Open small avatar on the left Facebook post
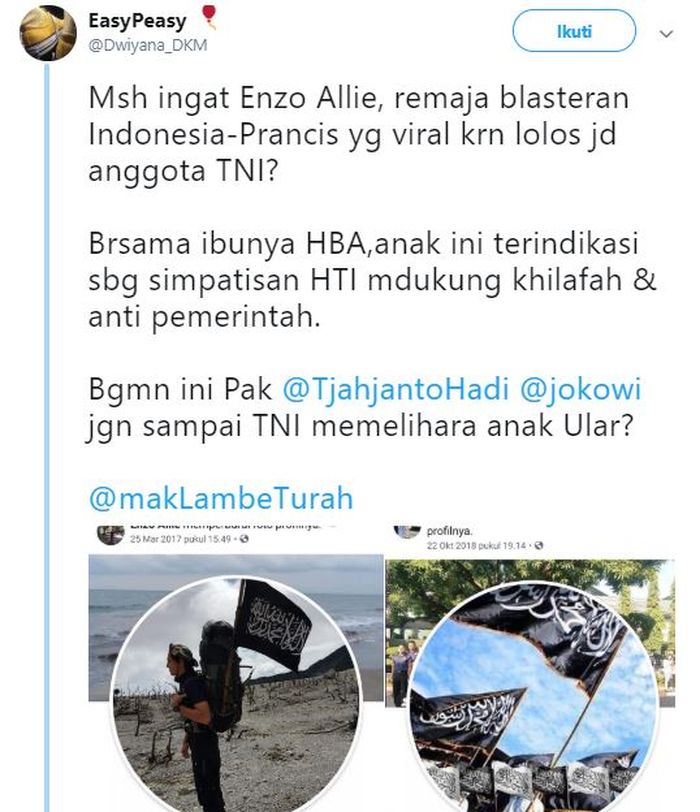The image size is (700, 812). [x=111, y=534]
